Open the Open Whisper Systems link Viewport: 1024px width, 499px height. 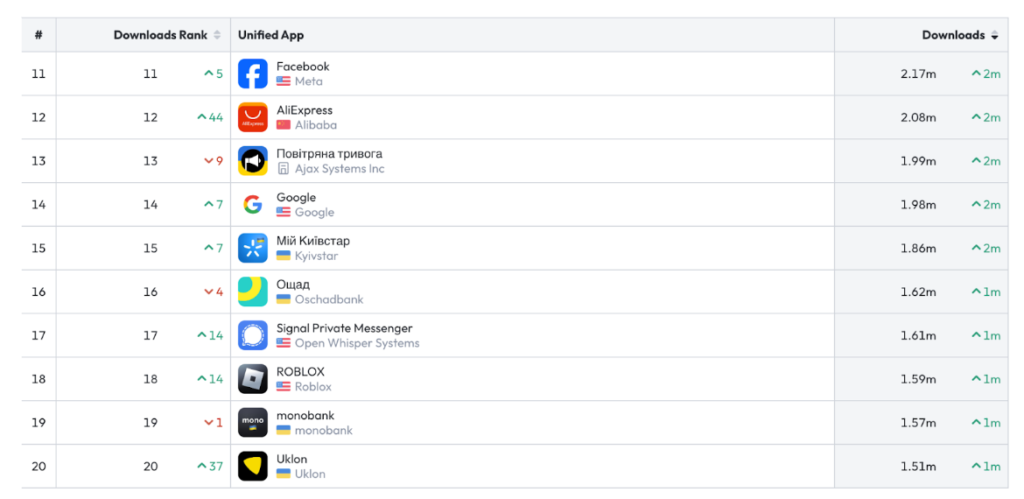pyautogui.click(x=357, y=343)
